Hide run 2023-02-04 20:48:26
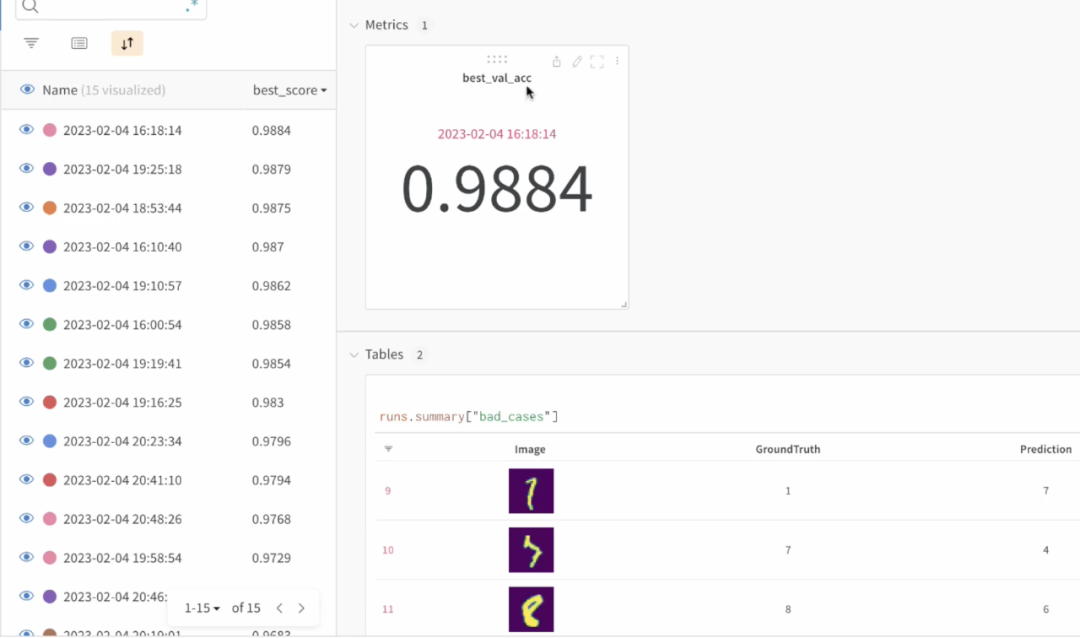Image resolution: width=1080 pixels, height=638 pixels. pos(26,518)
